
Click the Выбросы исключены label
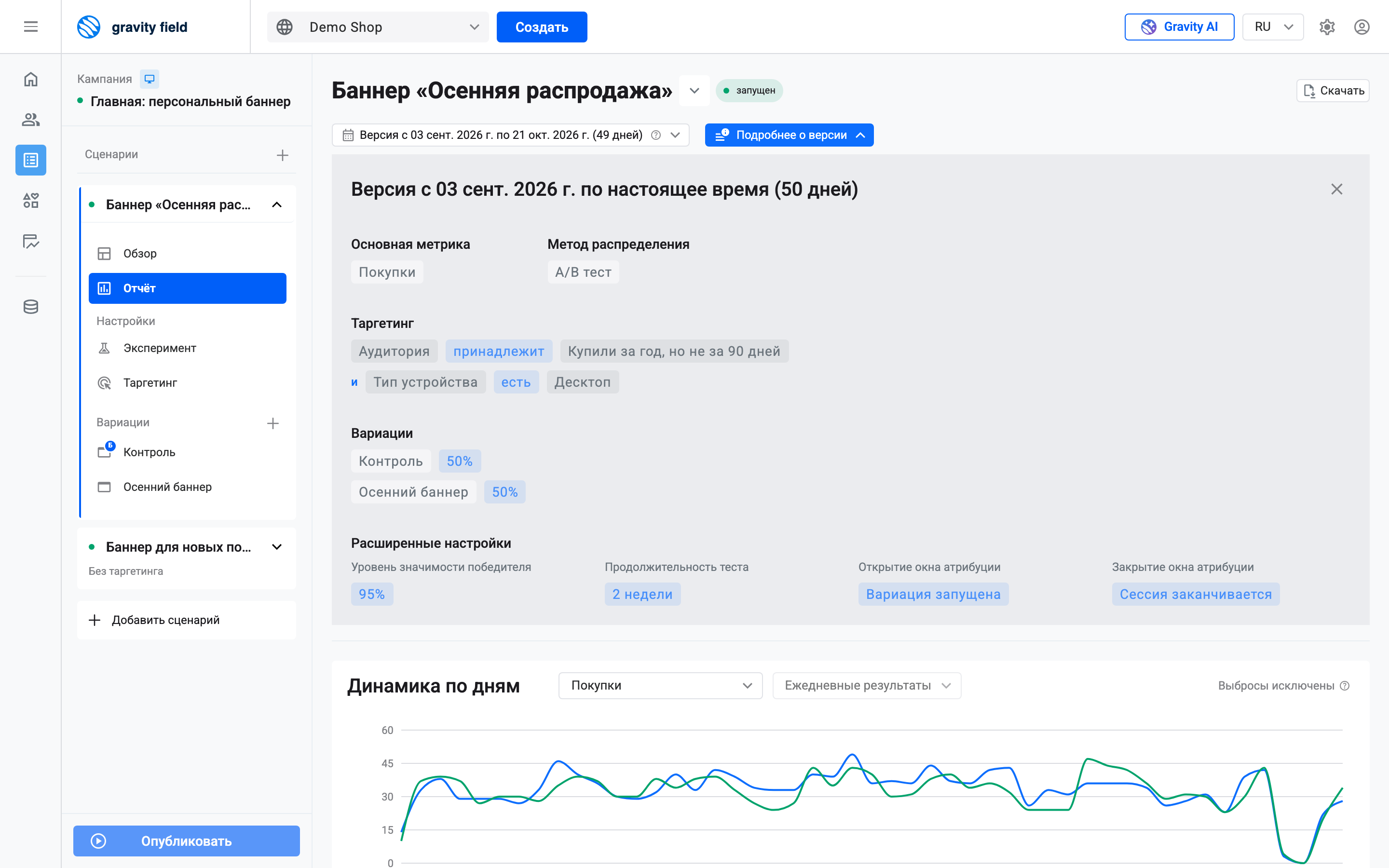(1276, 685)
